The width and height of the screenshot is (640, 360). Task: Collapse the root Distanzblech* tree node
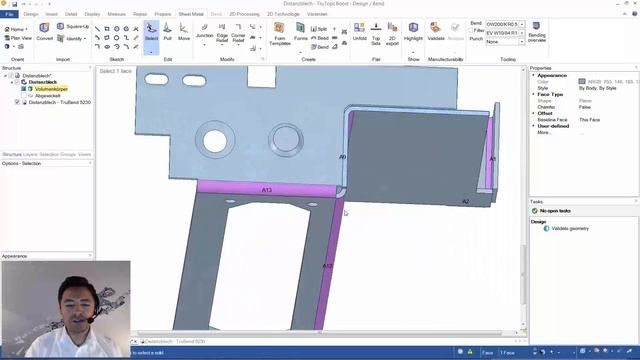(5, 76)
